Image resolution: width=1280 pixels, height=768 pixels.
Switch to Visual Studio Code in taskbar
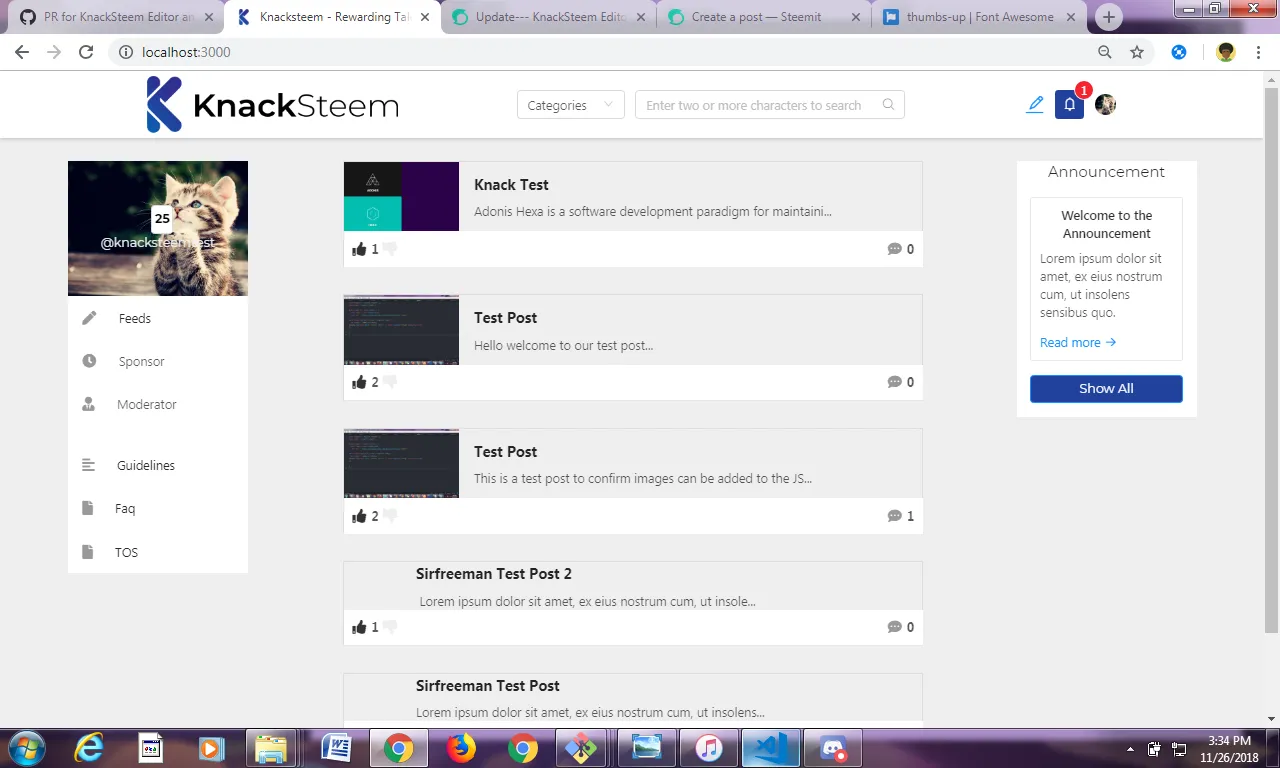(771, 748)
